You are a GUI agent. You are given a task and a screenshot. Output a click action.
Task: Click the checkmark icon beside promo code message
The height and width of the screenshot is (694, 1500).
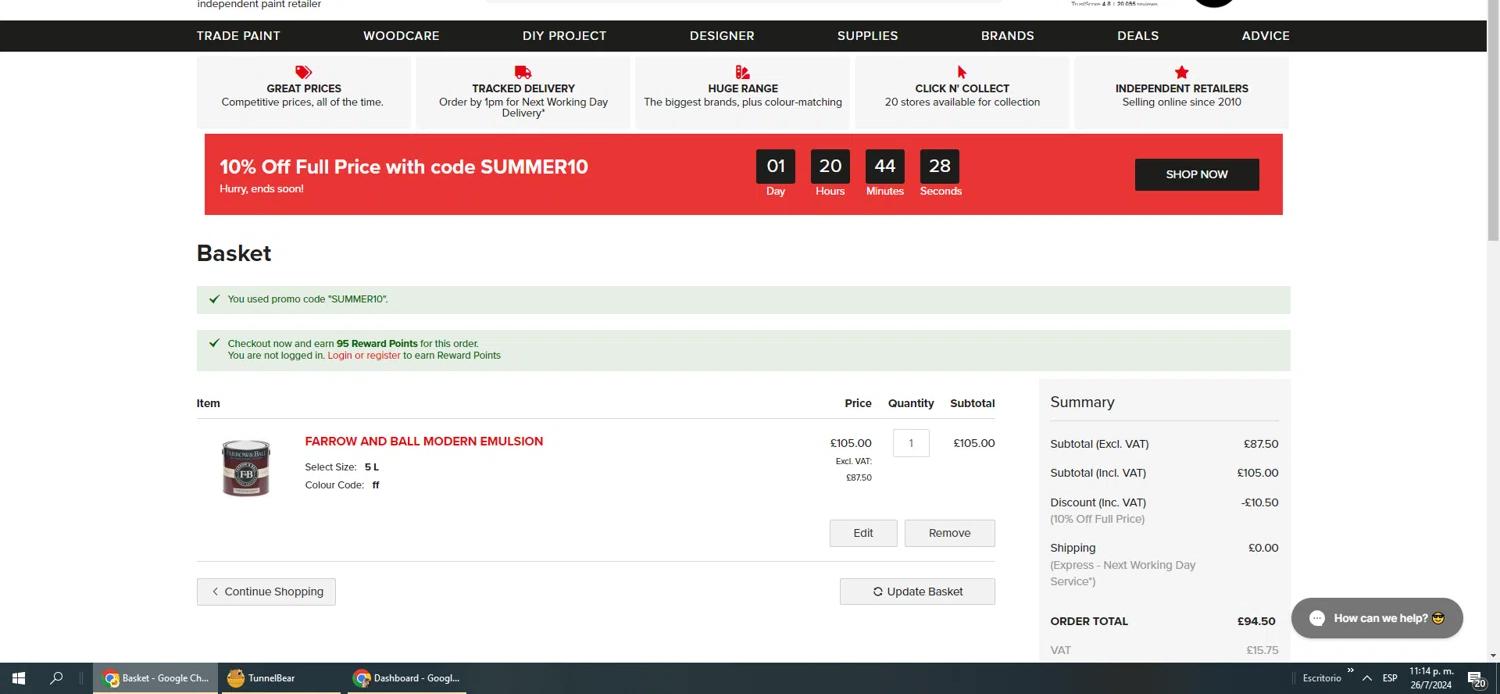coord(214,299)
